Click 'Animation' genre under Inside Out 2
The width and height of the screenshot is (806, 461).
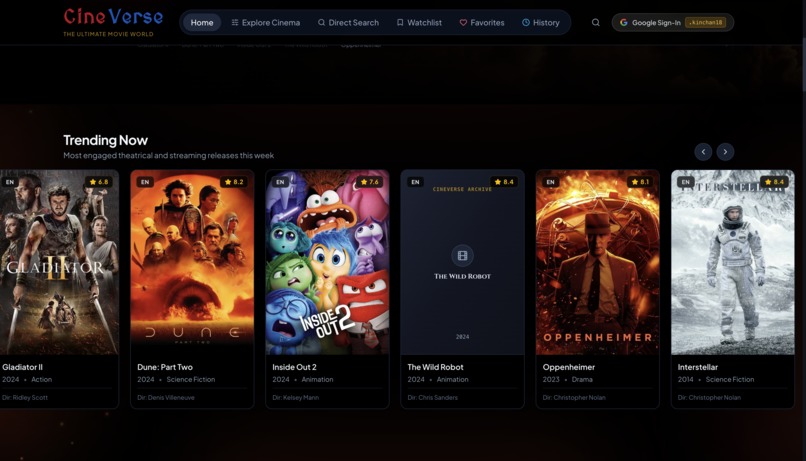(x=317, y=379)
